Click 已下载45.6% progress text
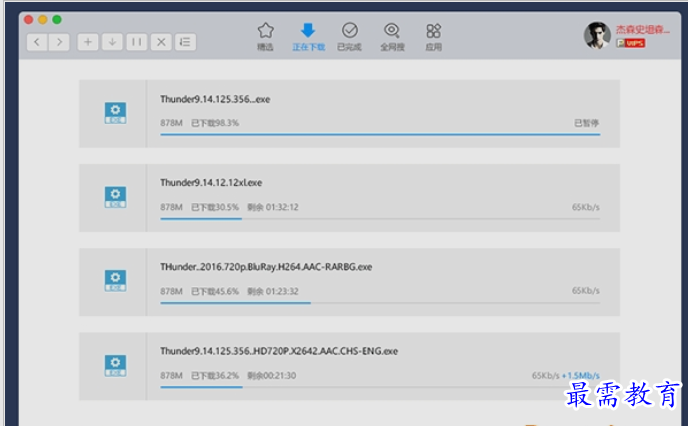The height and width of the screenshot is (426, 688). click(x=215, y=291)
